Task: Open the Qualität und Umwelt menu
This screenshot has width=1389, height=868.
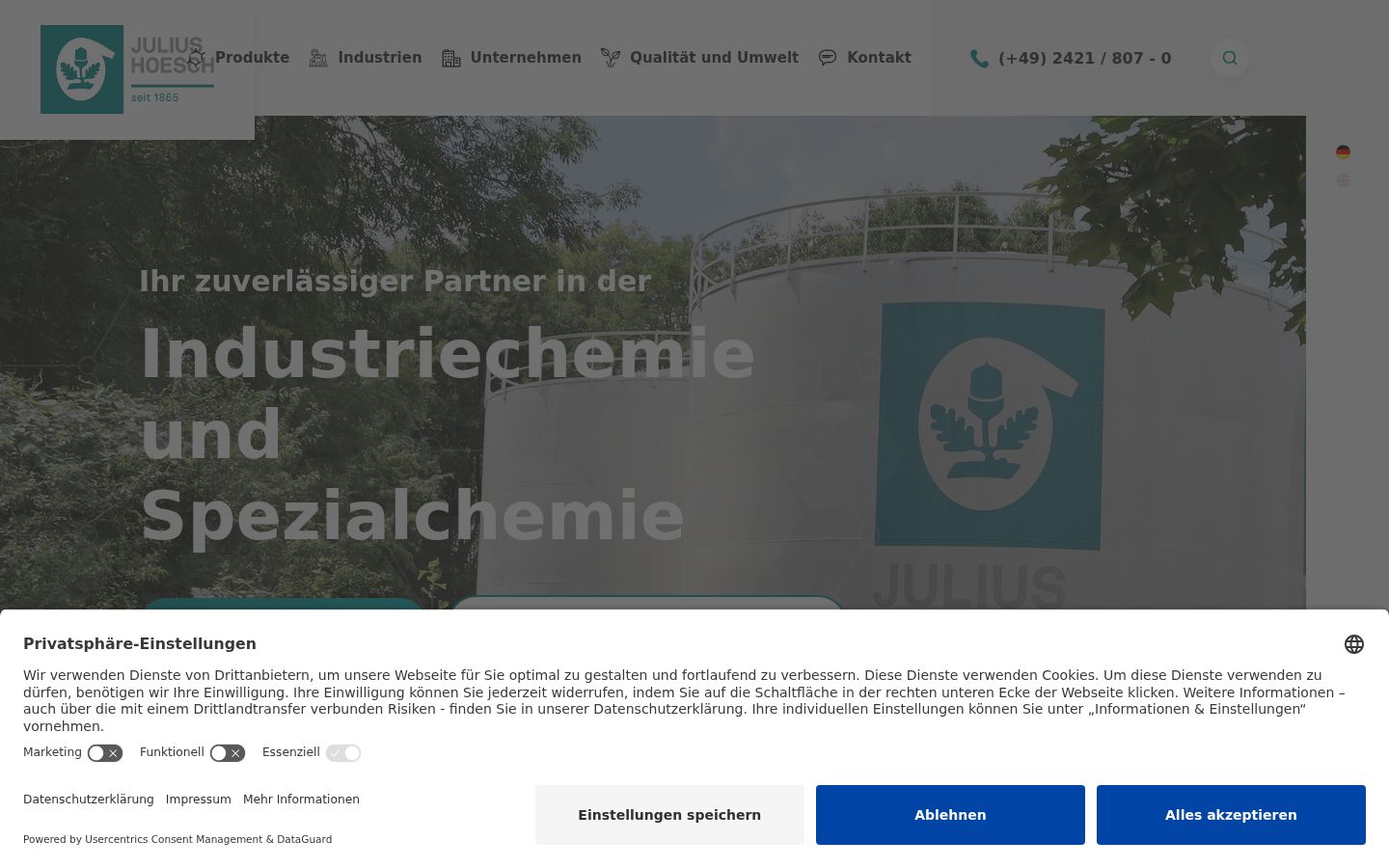Action: 714,58
